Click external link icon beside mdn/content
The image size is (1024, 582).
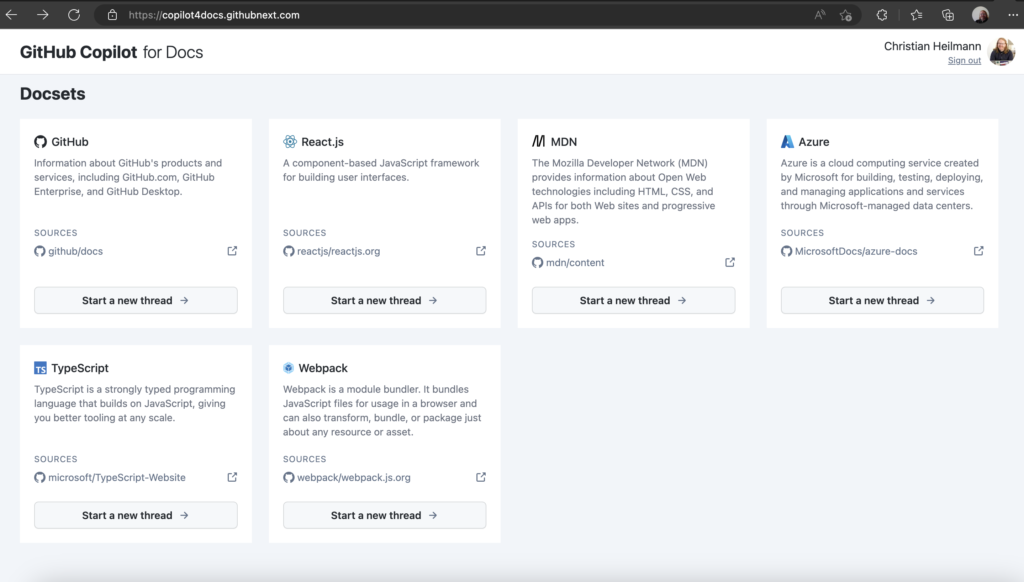tap(729, 262)
